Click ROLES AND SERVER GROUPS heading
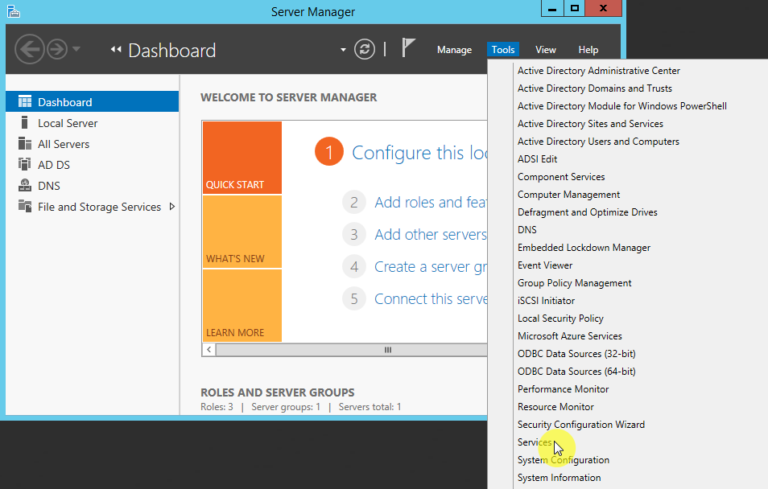 277,392
